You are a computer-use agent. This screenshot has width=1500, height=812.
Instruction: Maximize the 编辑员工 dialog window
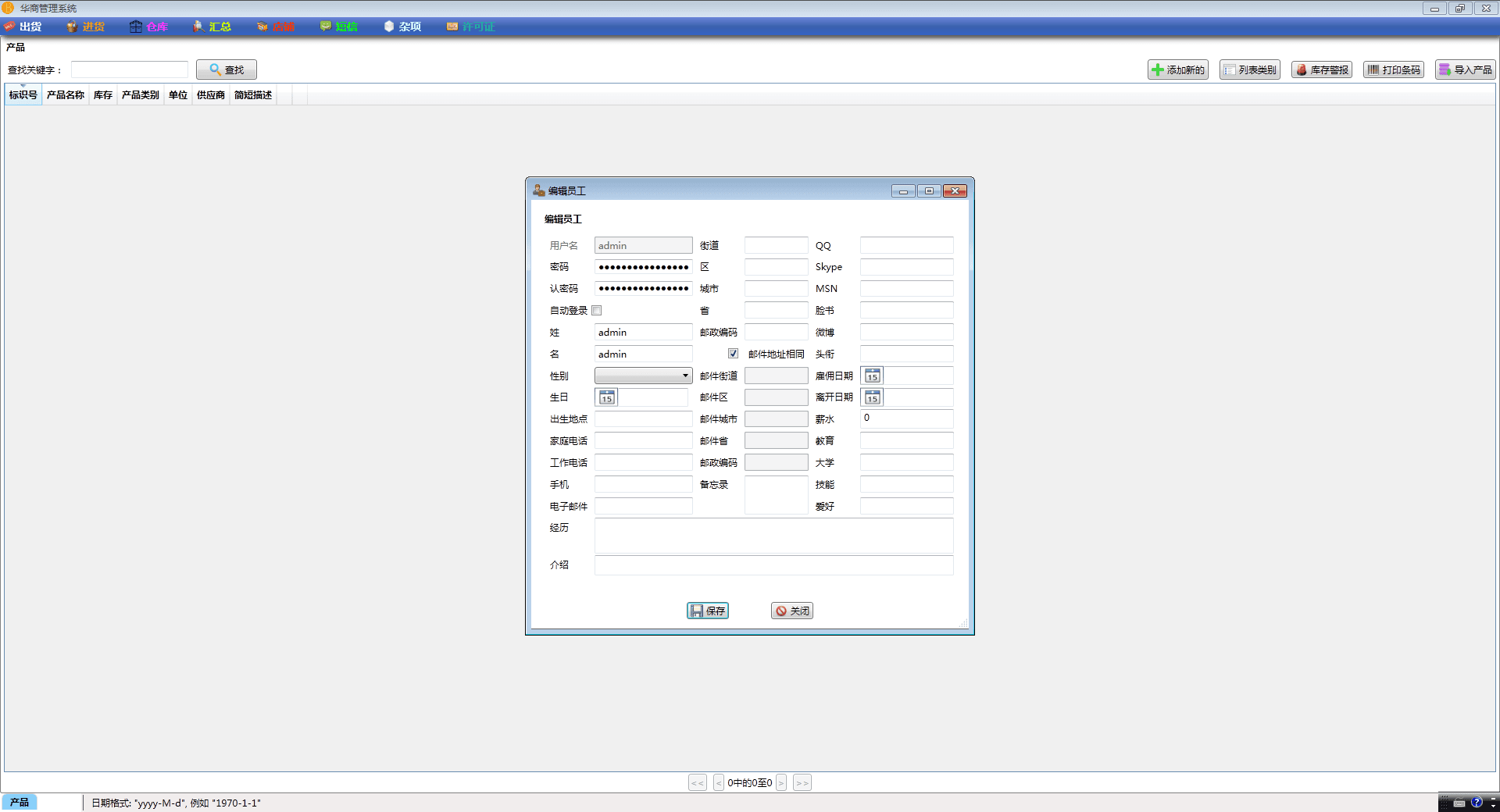[929, 191]
